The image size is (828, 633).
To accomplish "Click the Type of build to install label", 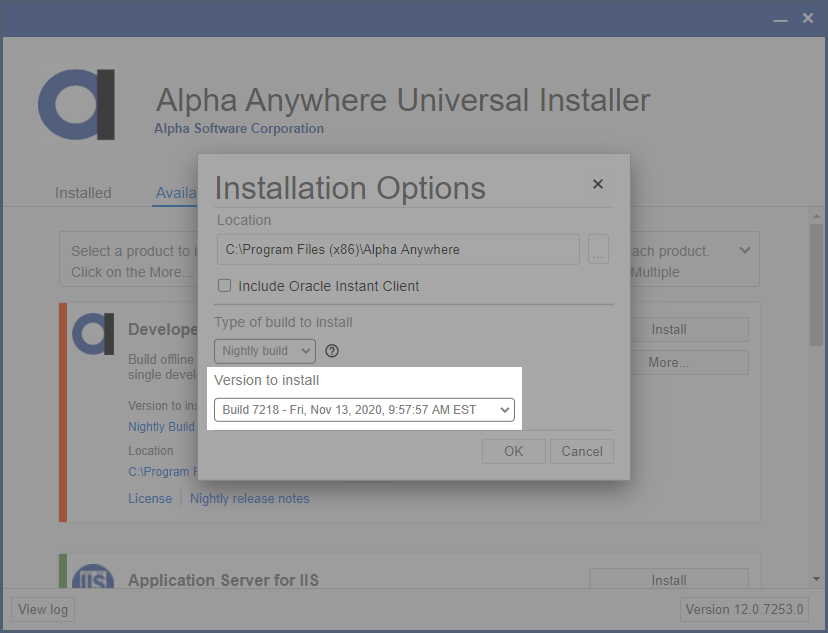I will point(284,322).
